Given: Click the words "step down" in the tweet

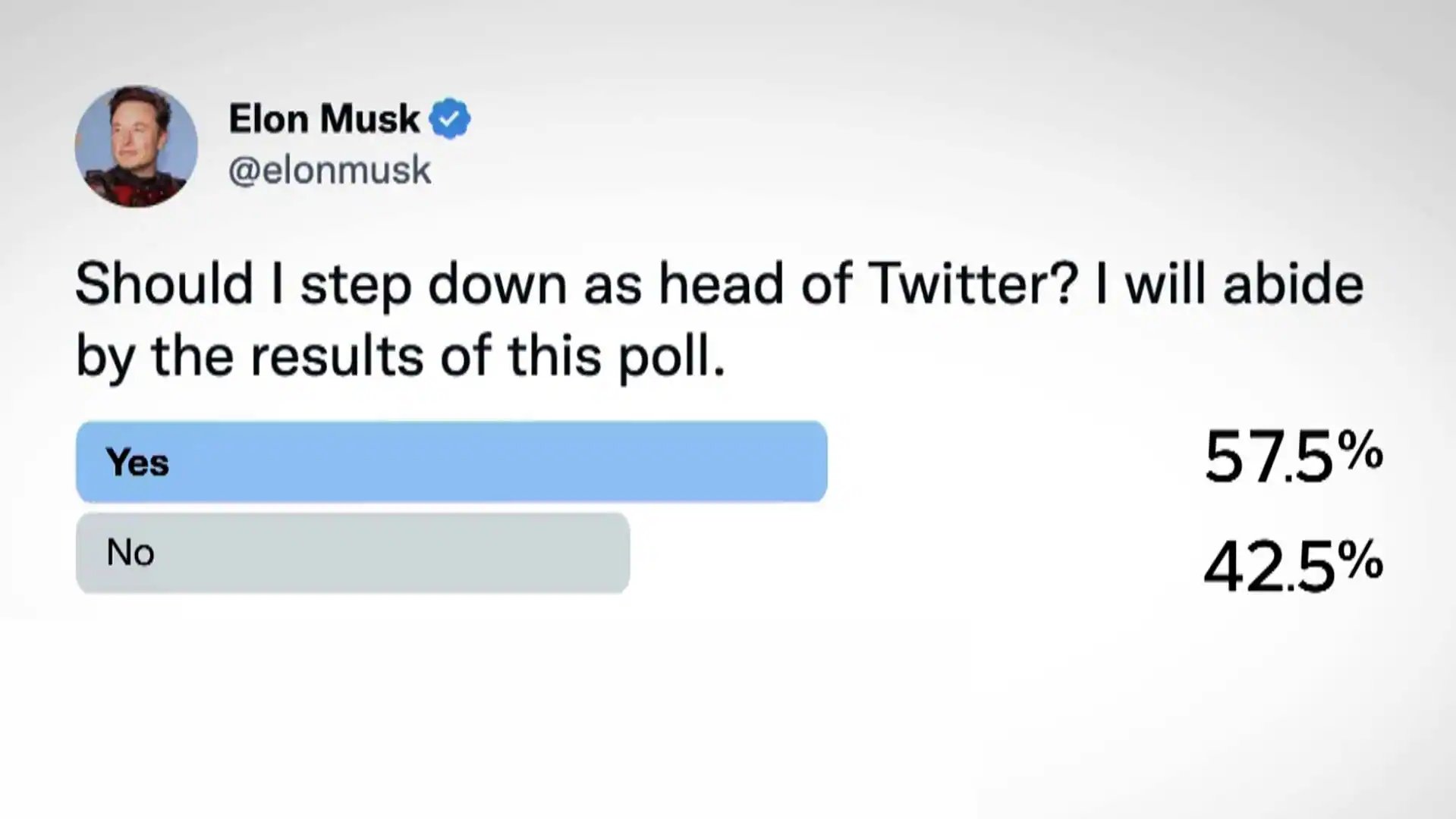Looking at the screenshot, I should pyautogui.click(x=434, y=287).
